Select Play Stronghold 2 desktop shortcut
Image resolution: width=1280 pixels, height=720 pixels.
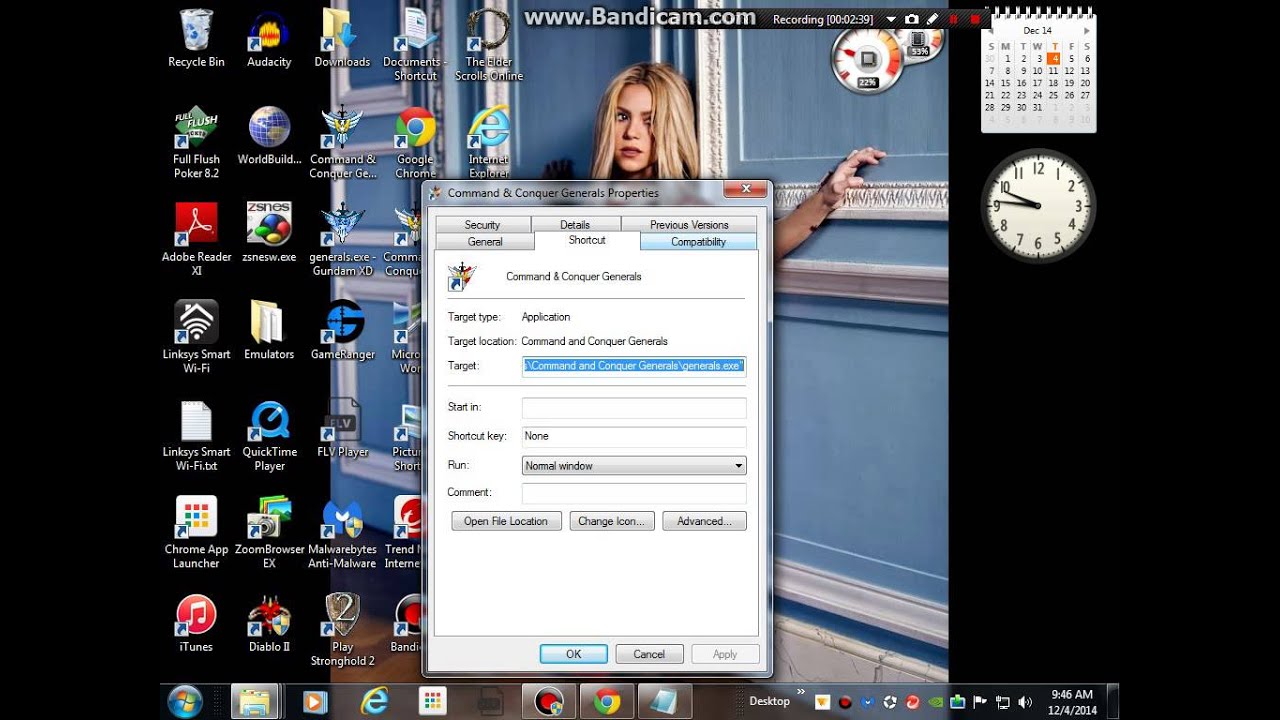point(342,630)
